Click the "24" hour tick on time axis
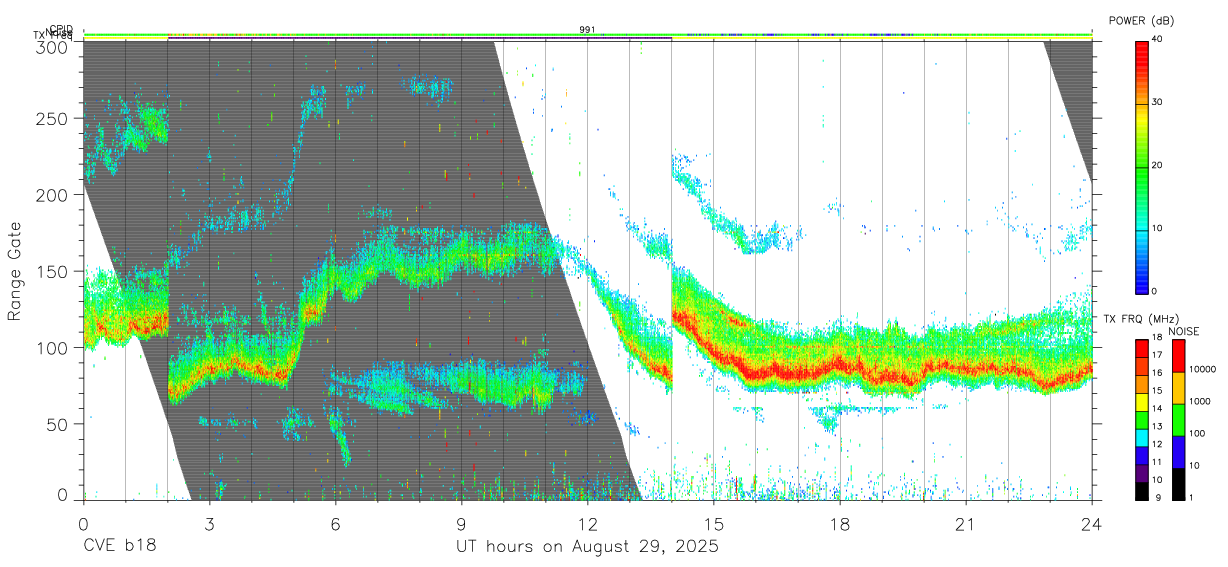Screen dimensions: 1228x567 point(1091,524)
